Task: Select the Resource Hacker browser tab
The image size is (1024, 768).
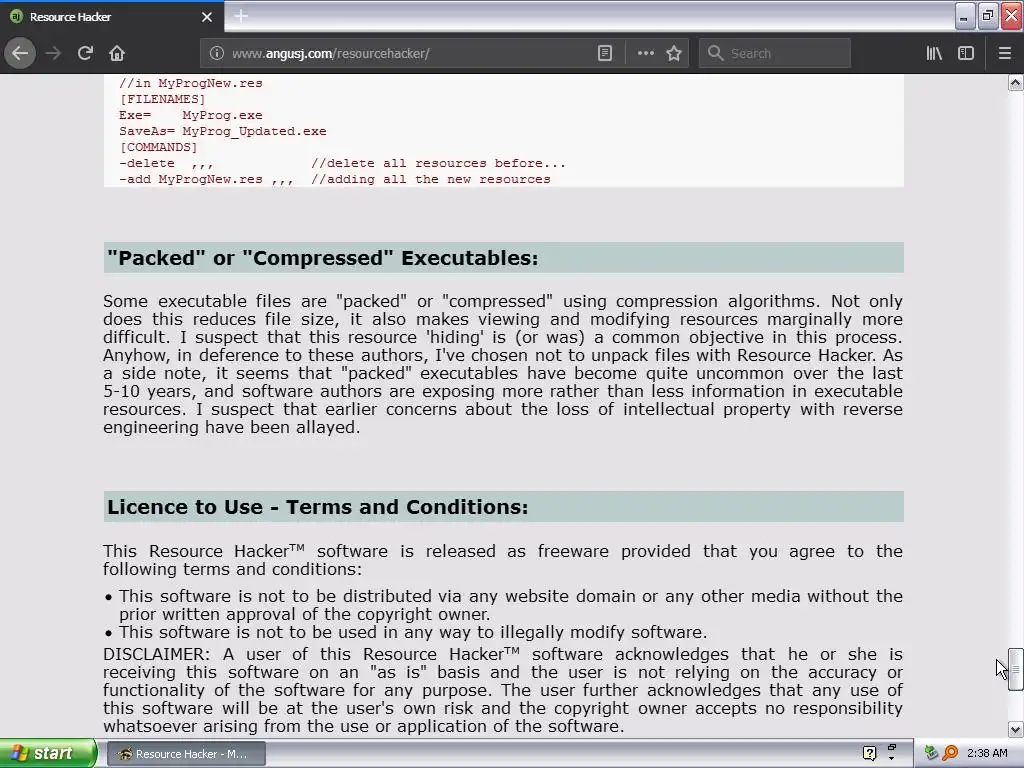Action: [112, 17]
